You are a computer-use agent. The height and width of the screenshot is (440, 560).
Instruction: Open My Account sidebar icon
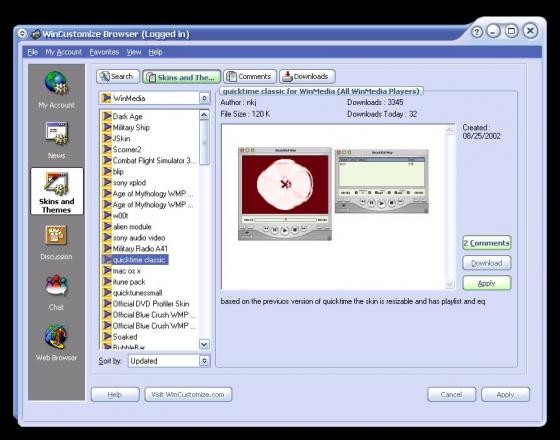click(56, 90)
